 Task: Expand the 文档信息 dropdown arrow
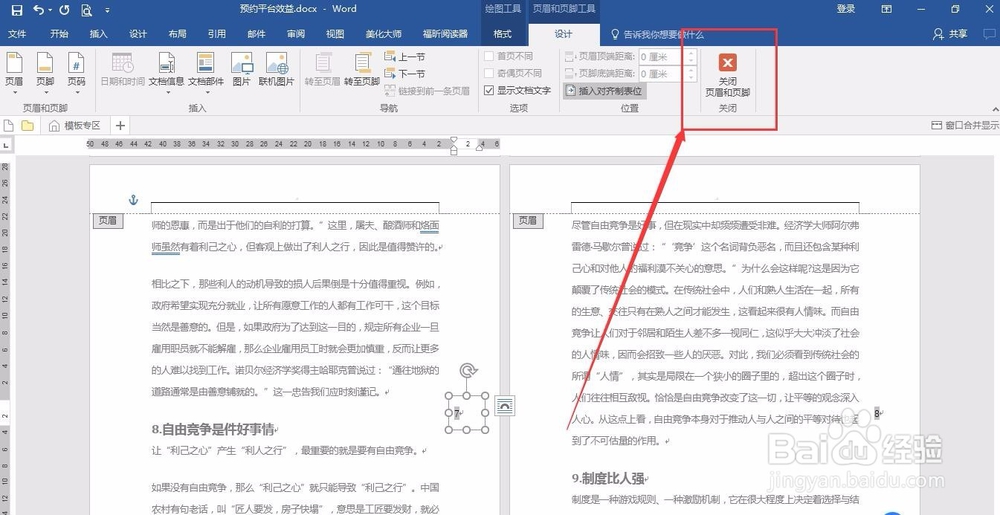point(168,92)
